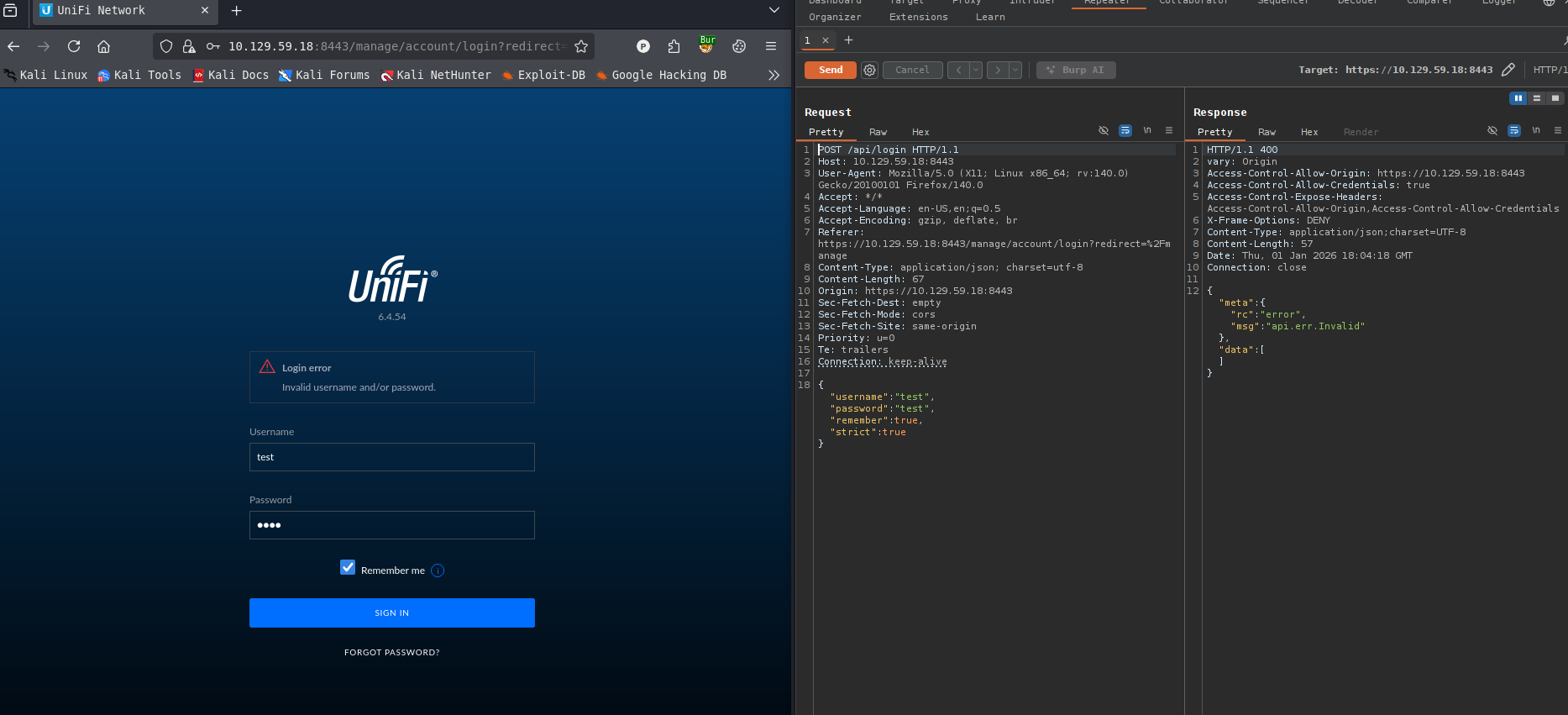Image resolution: width=1568 pixels, height=715 pixels.
Task: Open Exploit-DB bookmark
Action: [x=543, y=75]
